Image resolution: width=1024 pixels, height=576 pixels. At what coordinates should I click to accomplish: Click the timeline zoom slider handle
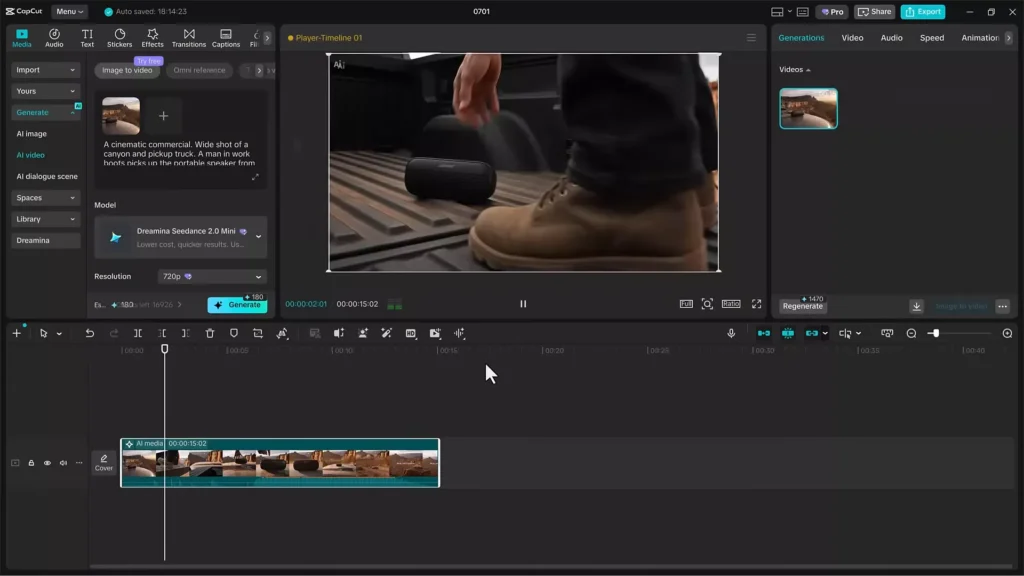pyautogui.click(x=935, y=333)
